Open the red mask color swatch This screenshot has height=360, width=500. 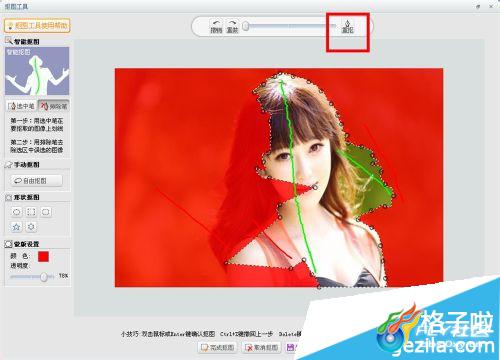click(43, 256)
